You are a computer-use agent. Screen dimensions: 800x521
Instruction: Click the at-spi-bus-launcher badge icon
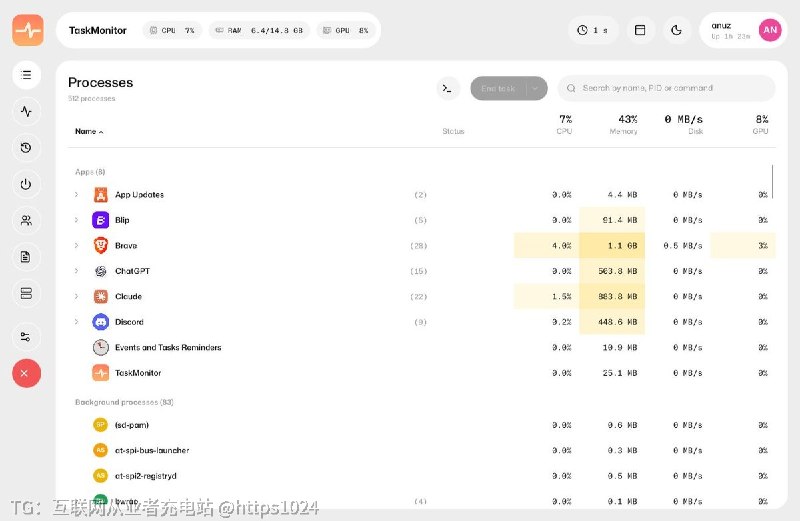pos(101,450)
